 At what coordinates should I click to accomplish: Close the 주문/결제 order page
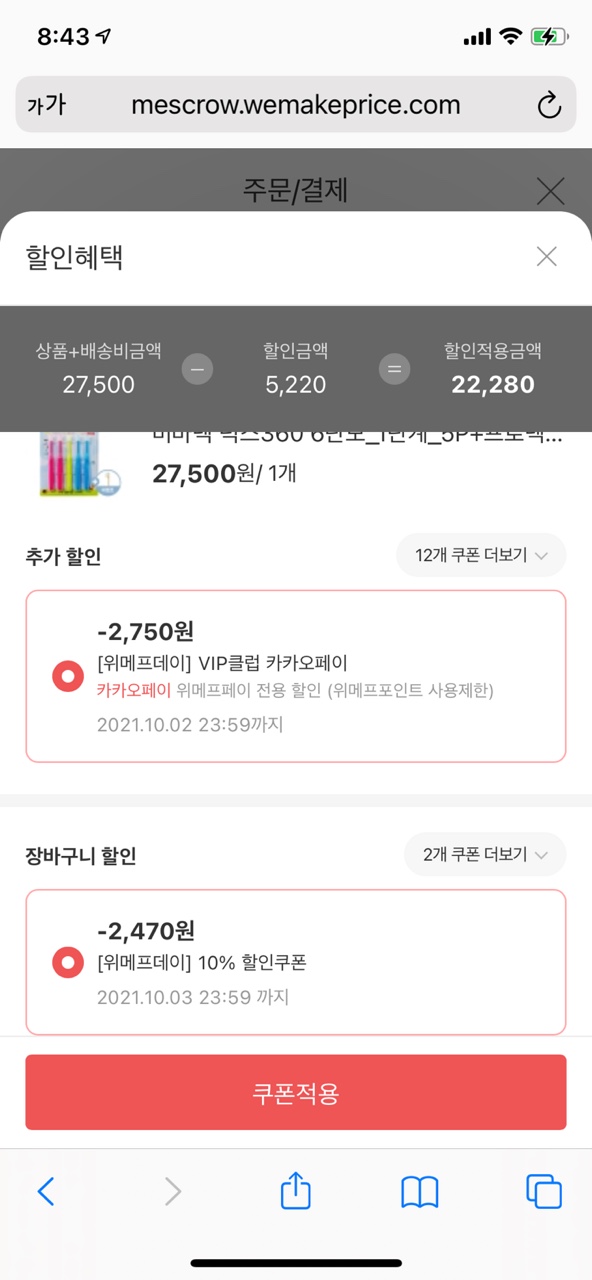tap(550, 190)
